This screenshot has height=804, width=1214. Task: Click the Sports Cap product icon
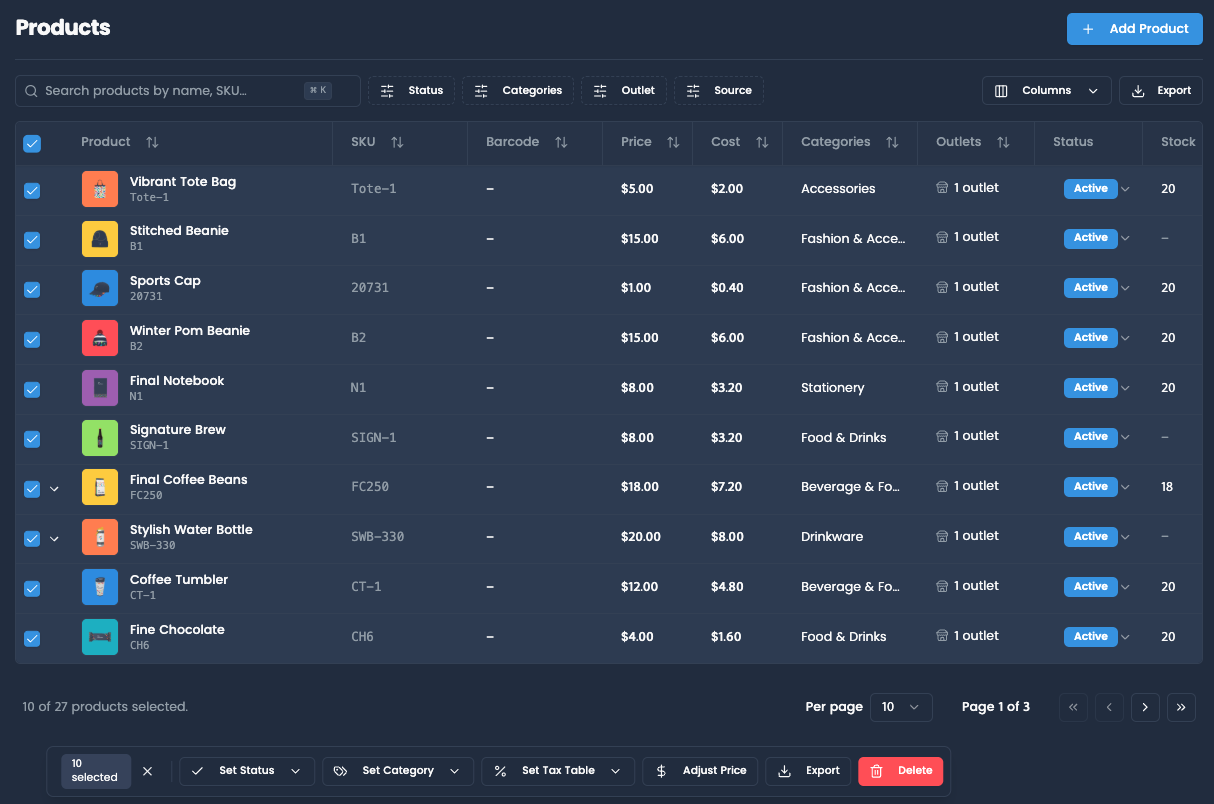tap(100, 288)
